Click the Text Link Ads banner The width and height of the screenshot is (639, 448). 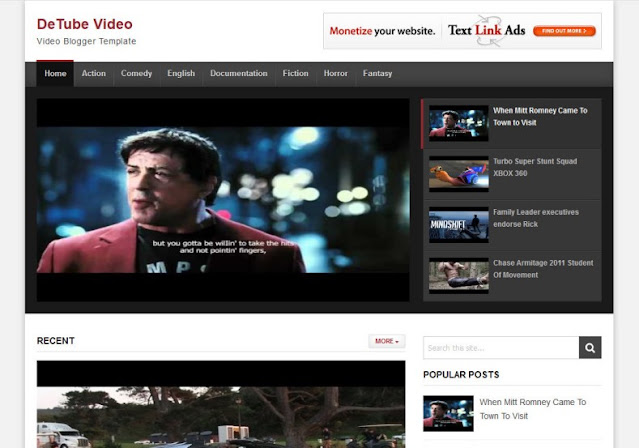pyautogui.click(x=462, y=31)
